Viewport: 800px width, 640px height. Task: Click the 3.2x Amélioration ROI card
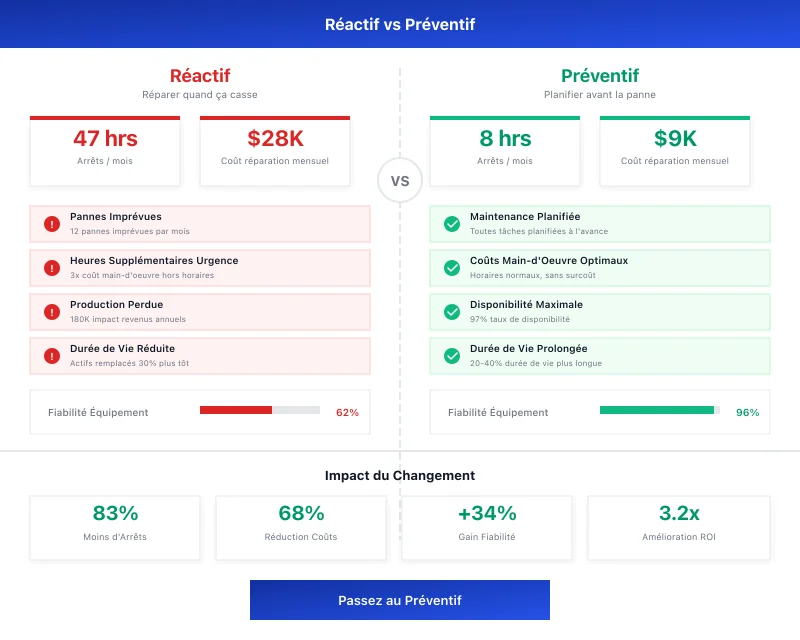point(678,523)
